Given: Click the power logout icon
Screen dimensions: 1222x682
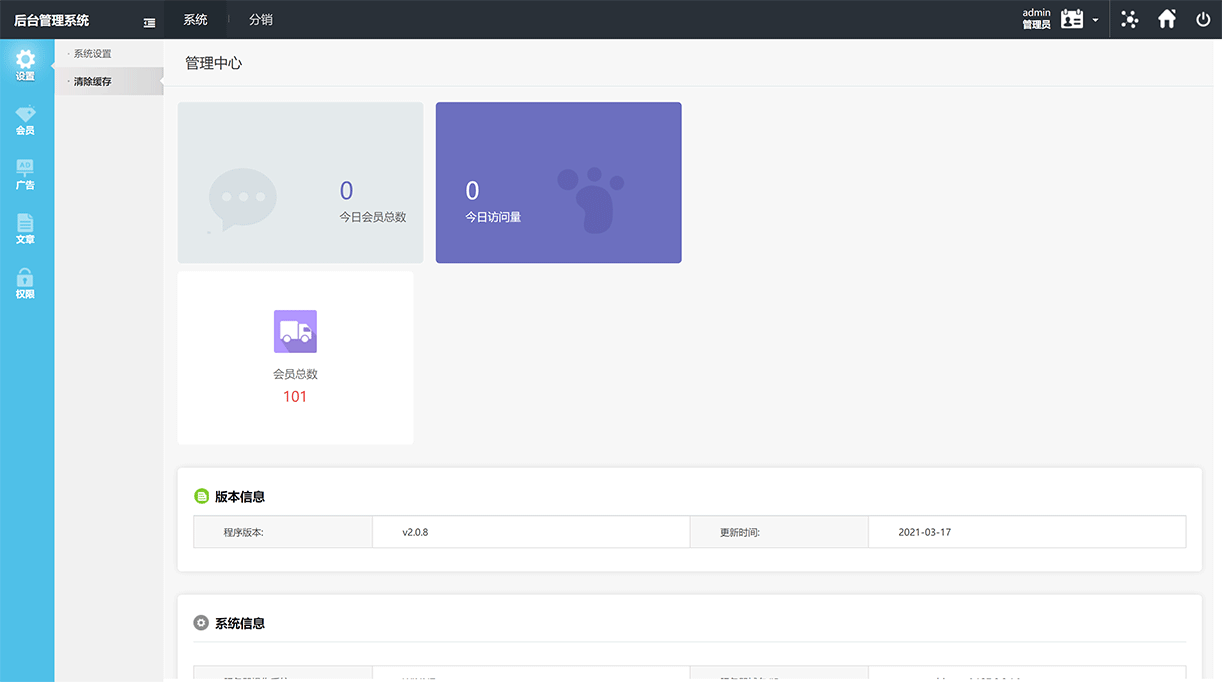Looking at the screenshot, I should (1203, 19).
